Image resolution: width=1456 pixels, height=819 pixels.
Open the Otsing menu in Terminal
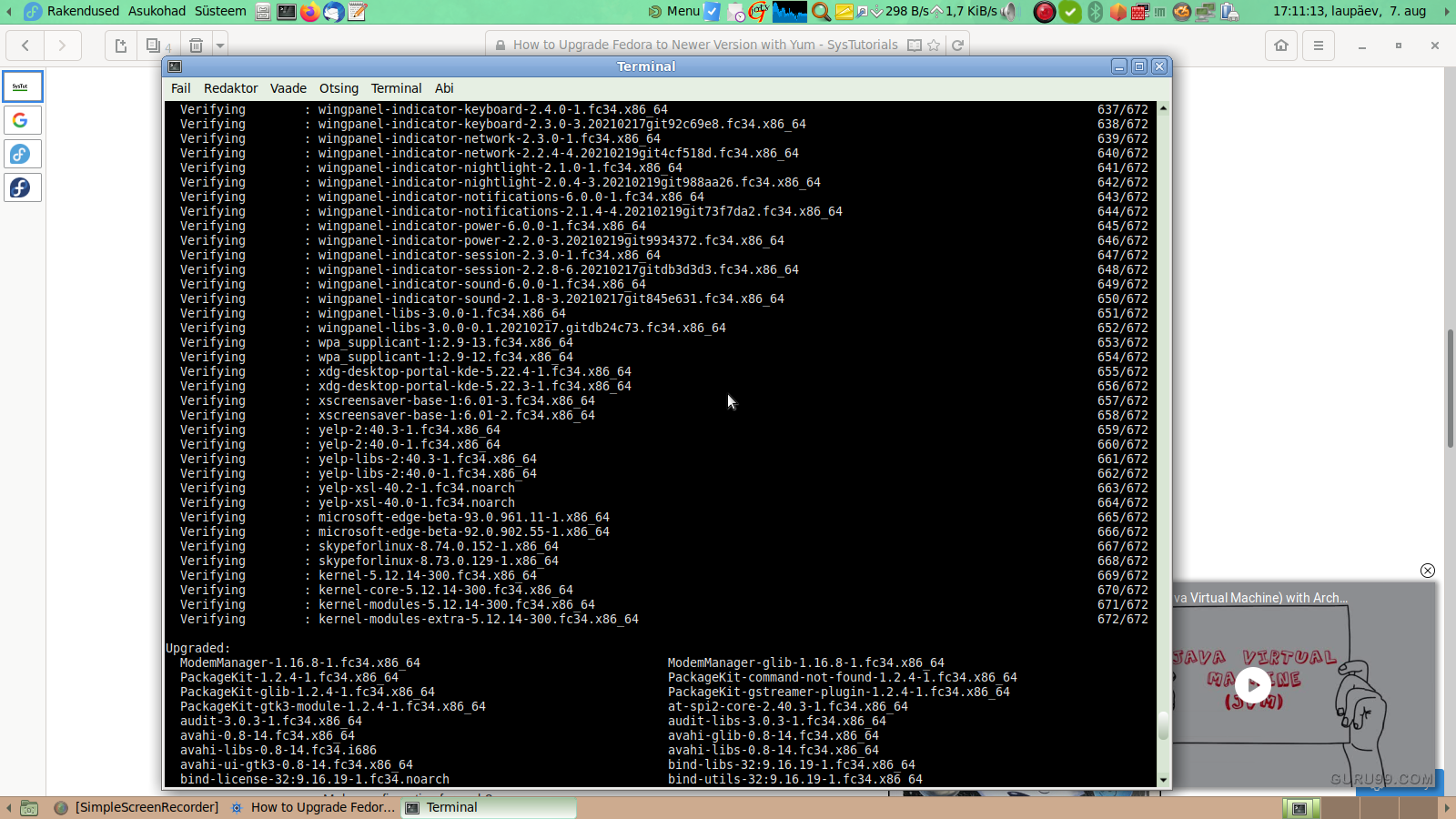click(x=339, y=88)
